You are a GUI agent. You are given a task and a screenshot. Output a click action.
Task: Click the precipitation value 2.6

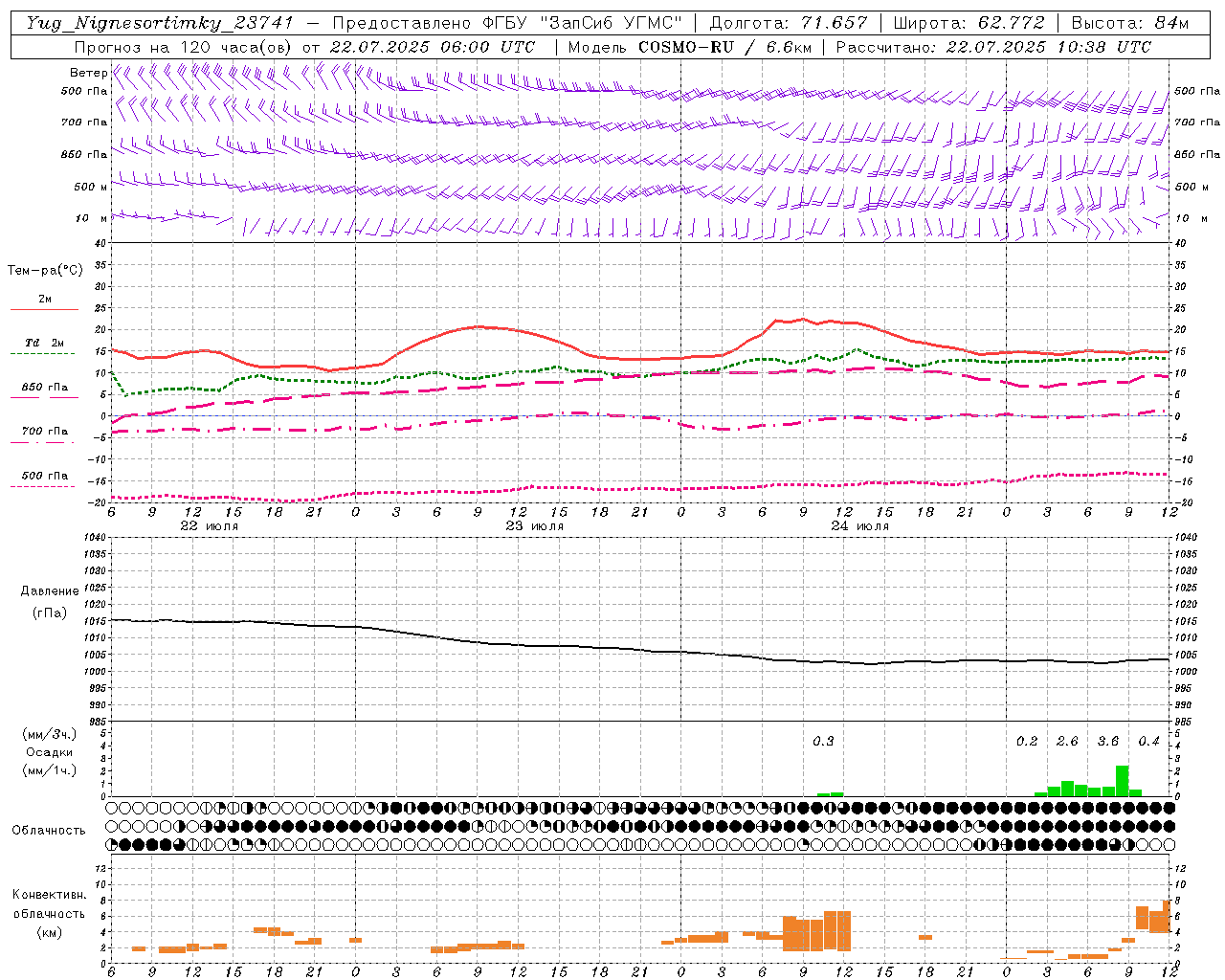1067,741
